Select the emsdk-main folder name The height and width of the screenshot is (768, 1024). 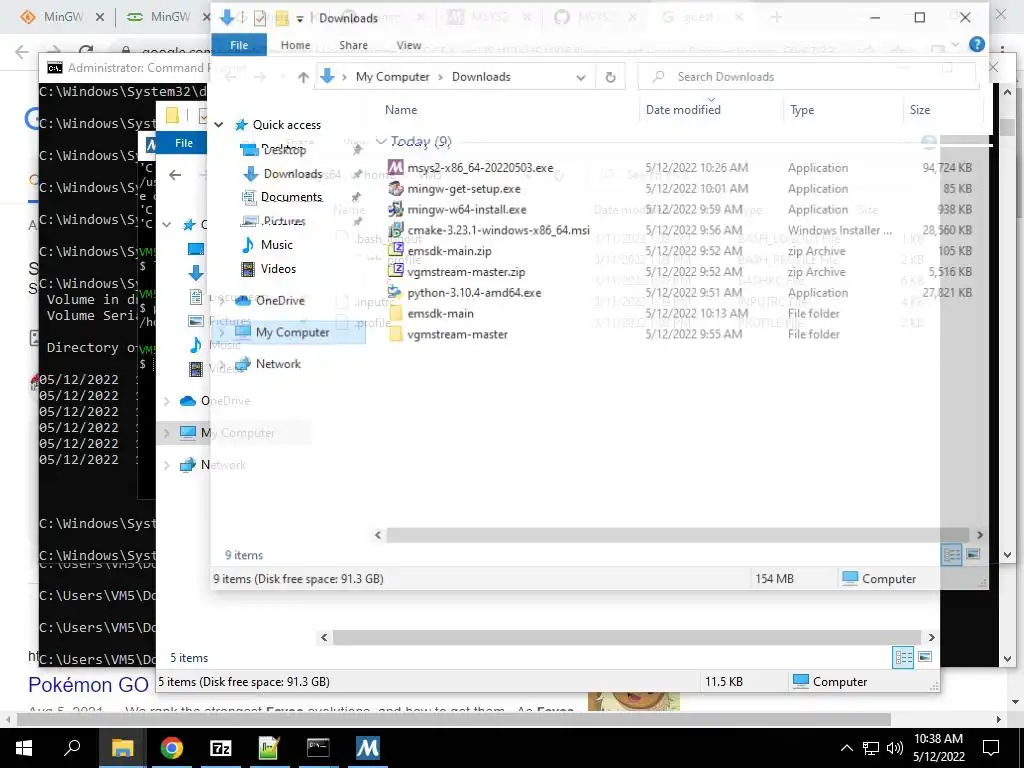pyautogui.click(x=441, y=313)
